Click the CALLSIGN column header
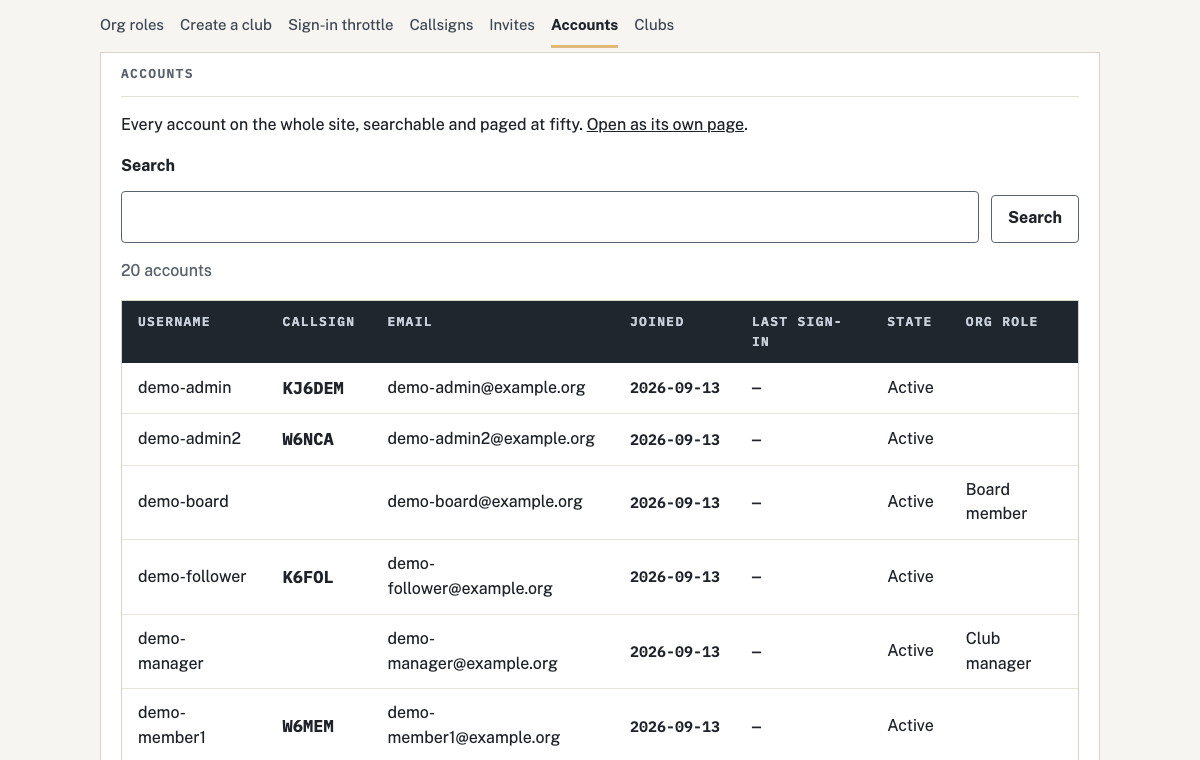The image size is (1200, 760). [319, 322]
